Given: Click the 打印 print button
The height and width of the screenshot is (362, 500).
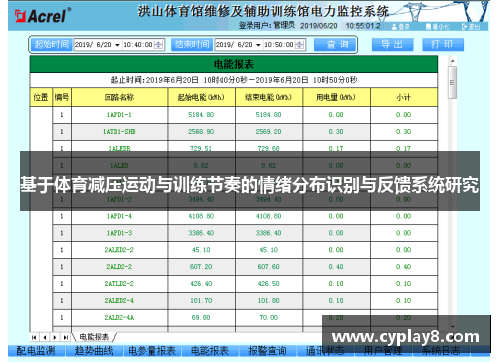Looking at the screenshot, I should (443, 45).
